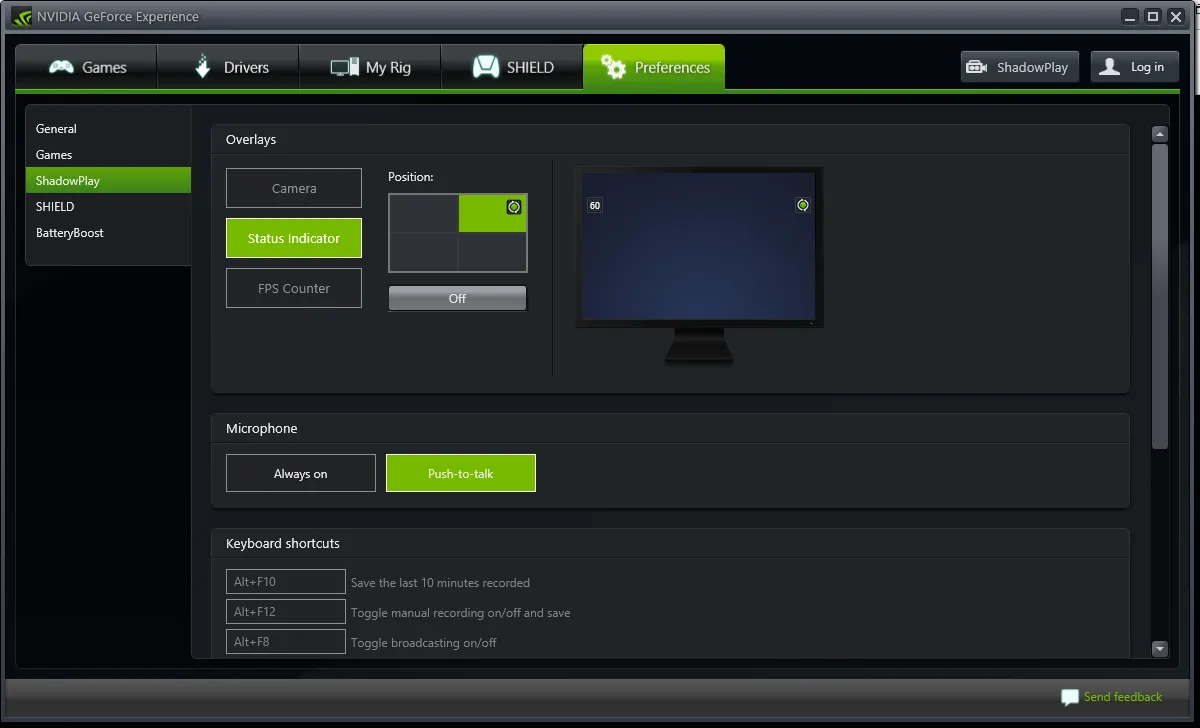Click the Alt+F8 shortcut field
Image resolution: width=1200 pixels, height=728 pixels.
click(x=286, y=642)
